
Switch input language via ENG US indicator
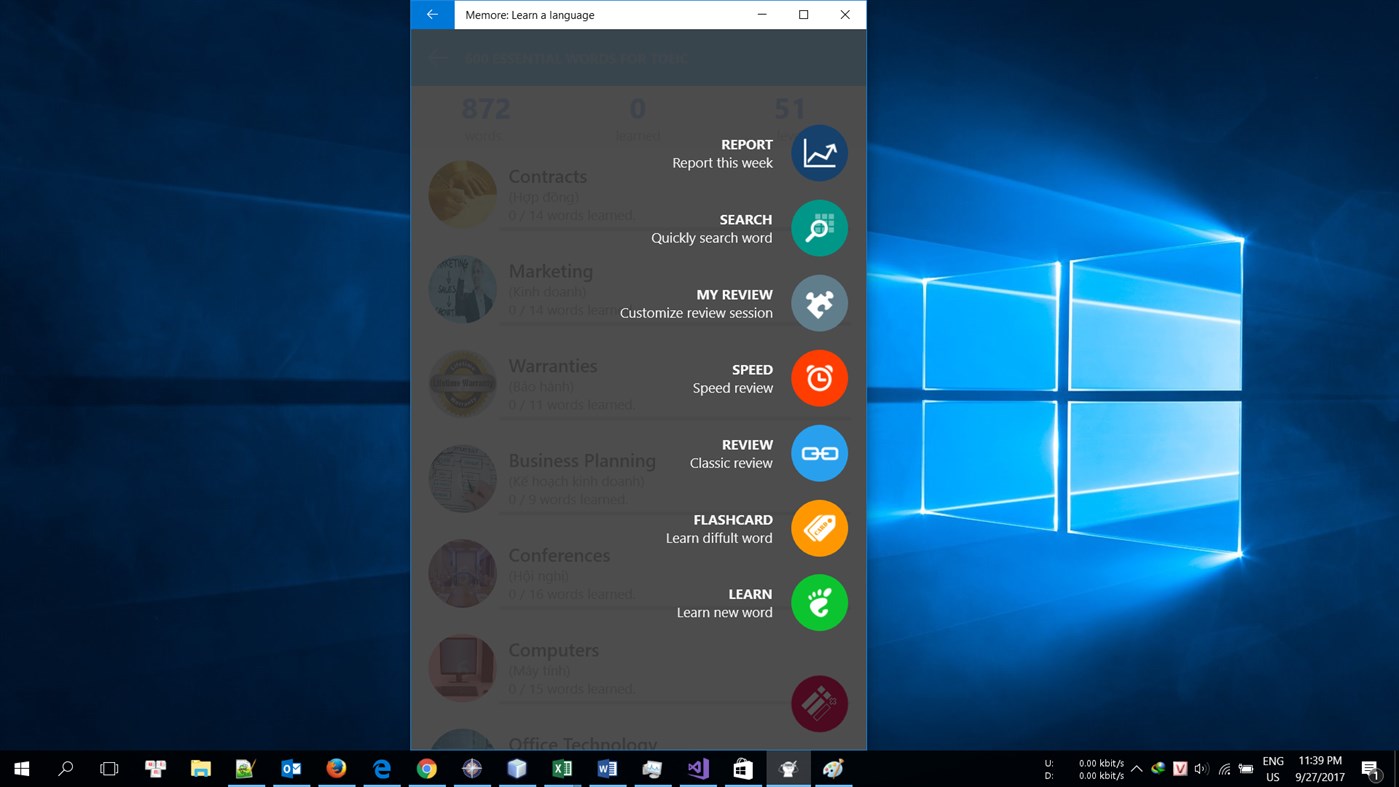1273,768
